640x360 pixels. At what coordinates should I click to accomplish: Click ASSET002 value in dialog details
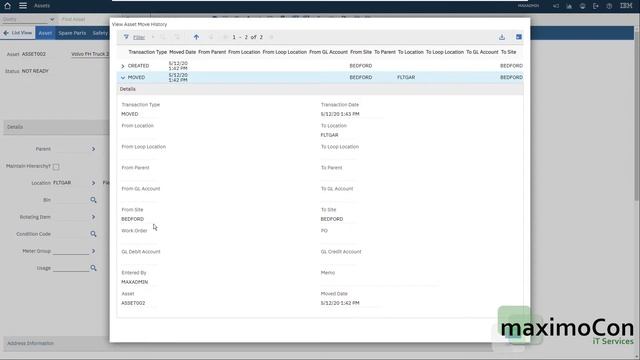133,303
